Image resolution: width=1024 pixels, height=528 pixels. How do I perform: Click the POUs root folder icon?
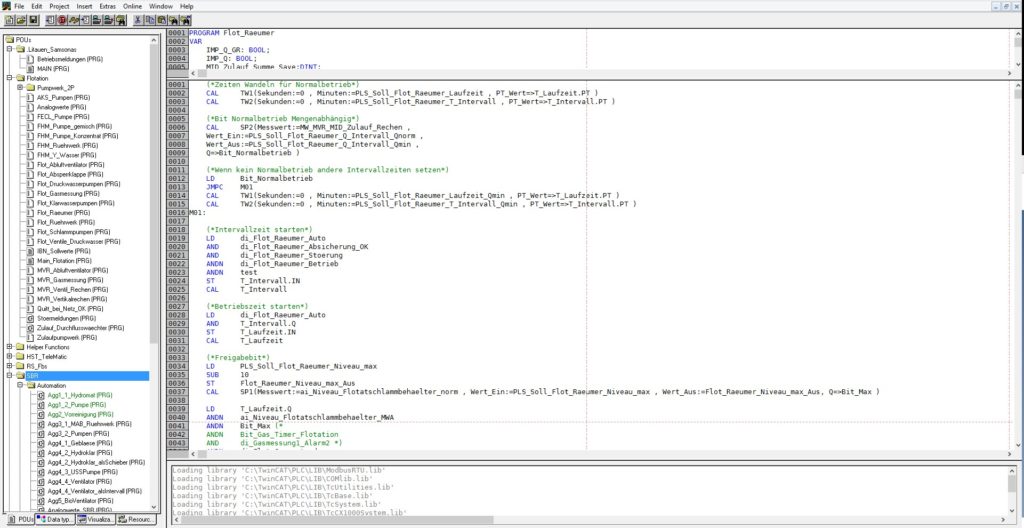pyautogui.click(x=10, y=40)
